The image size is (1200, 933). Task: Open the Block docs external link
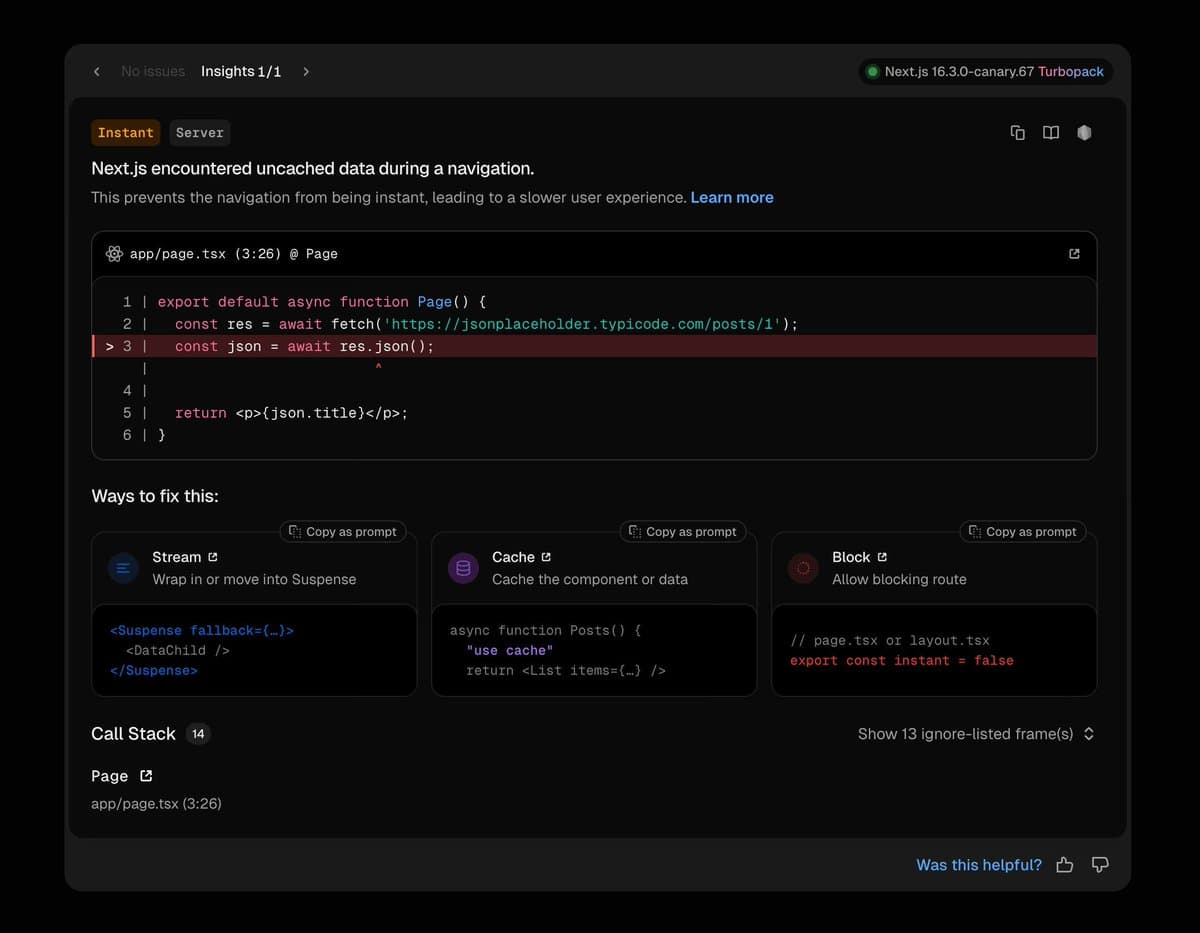[882, 557]
